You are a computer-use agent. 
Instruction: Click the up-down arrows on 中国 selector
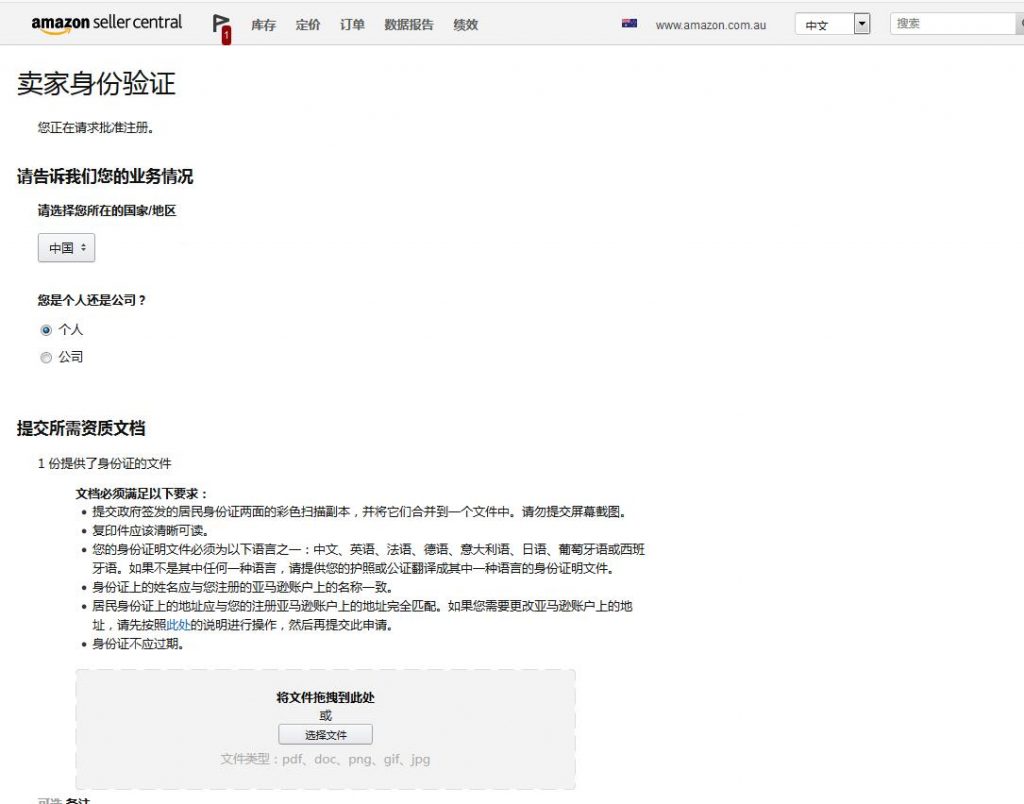83,248
